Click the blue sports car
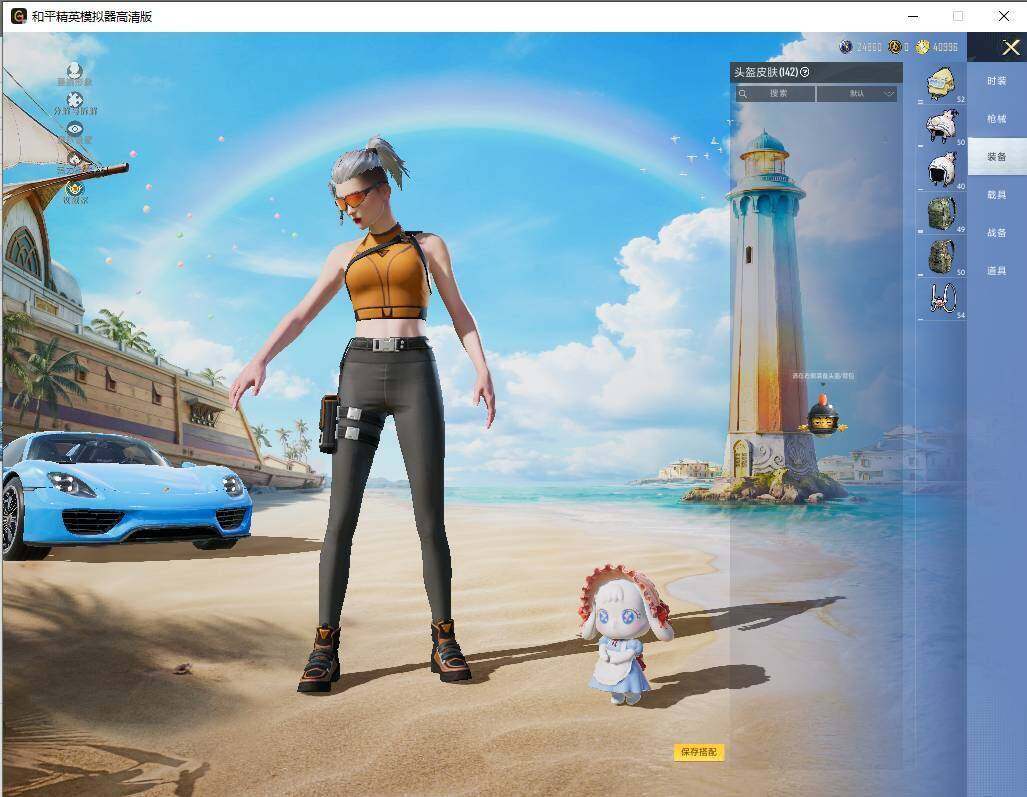Viewport: 1027px width, 797px height. pyautogui.click(x=125, y=494)
